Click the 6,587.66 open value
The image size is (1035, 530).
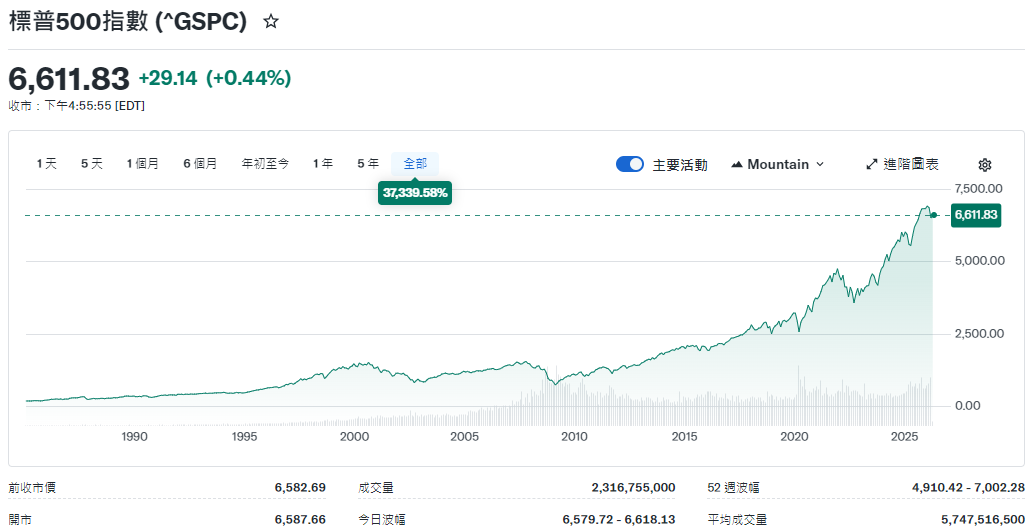pos(300,519)
